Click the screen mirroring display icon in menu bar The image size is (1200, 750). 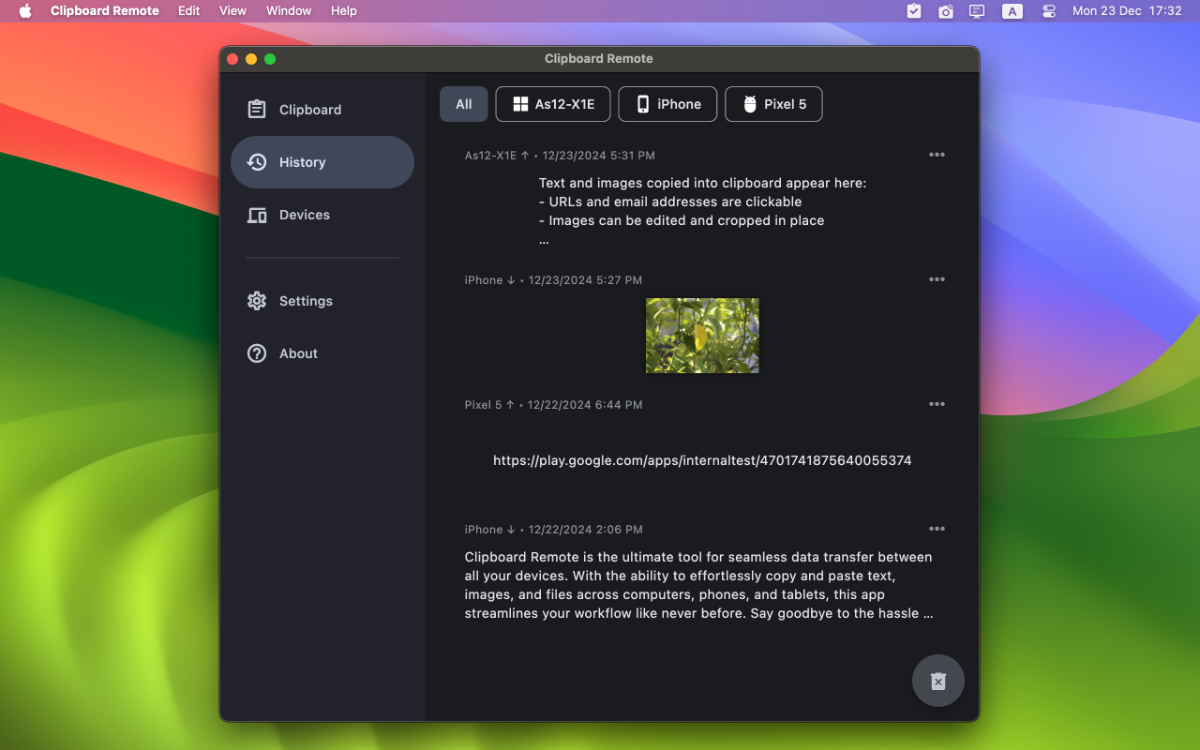977,11
